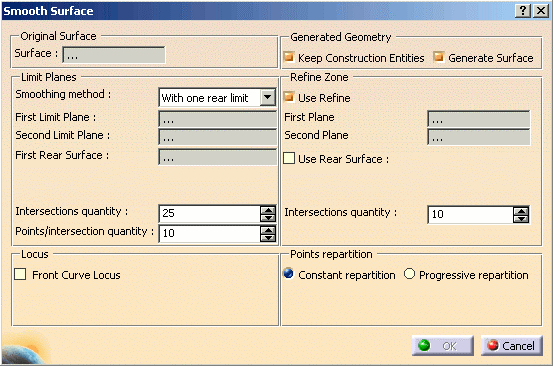This screenshot has width=553, height=366.
Task: Increase Limit Planes intersections quantity spinner
Action: [x=268, y=210]
